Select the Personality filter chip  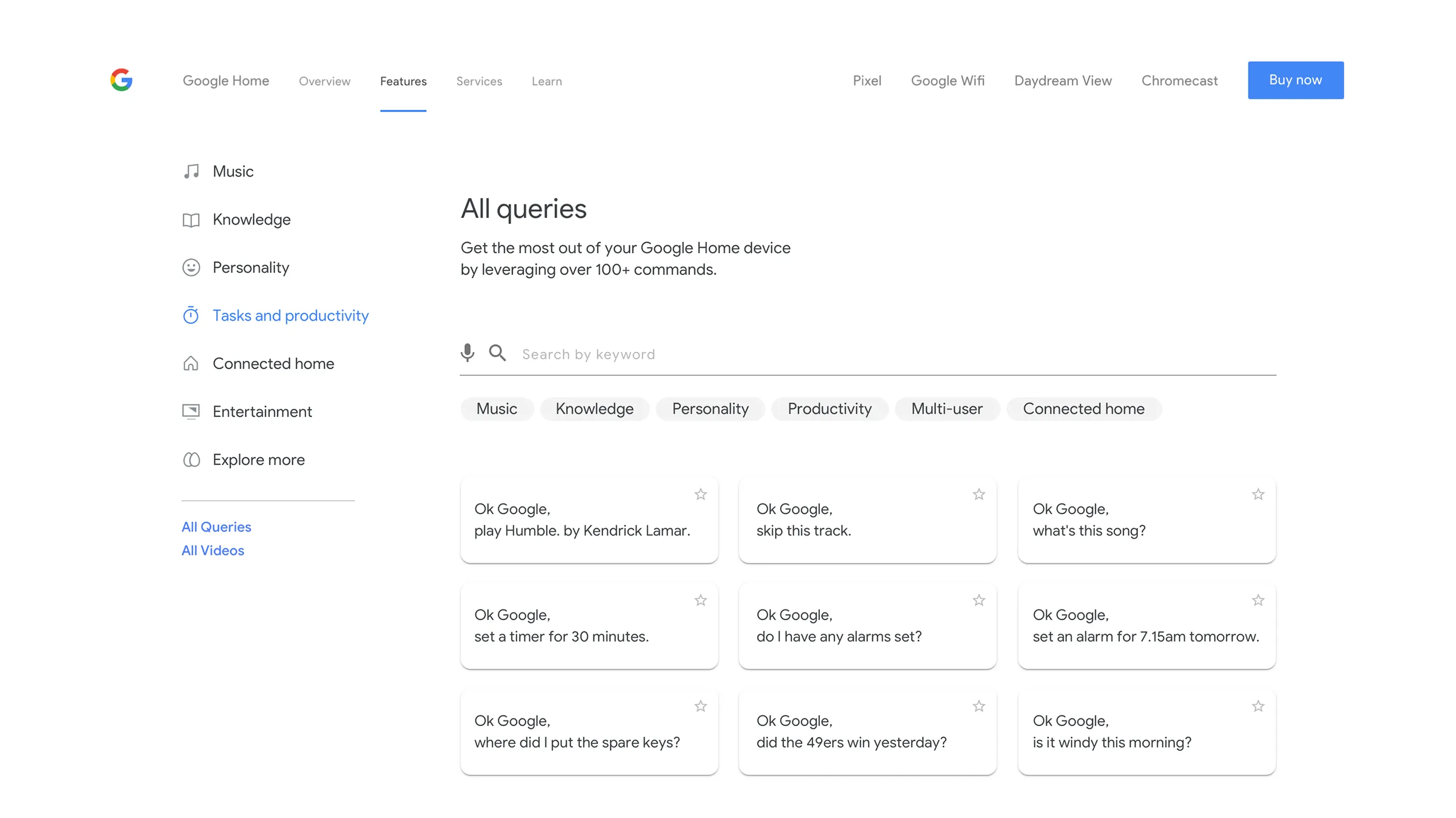pos(710,408)
